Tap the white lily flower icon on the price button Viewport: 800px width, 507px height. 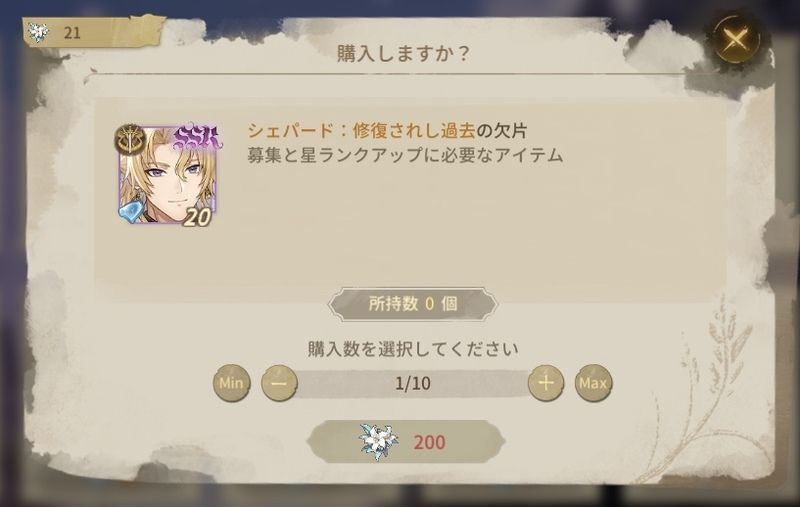[378, 442]
